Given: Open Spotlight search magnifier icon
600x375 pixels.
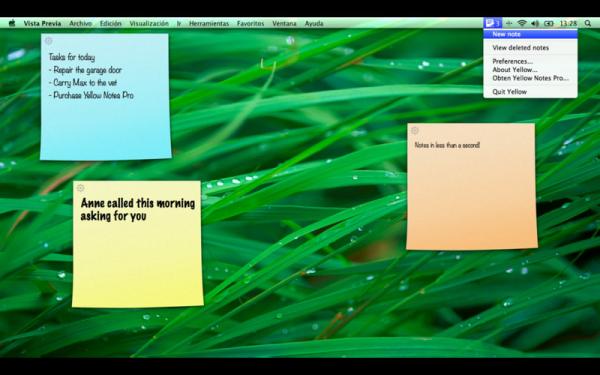Looking at the screenshot, I should 588,23.
